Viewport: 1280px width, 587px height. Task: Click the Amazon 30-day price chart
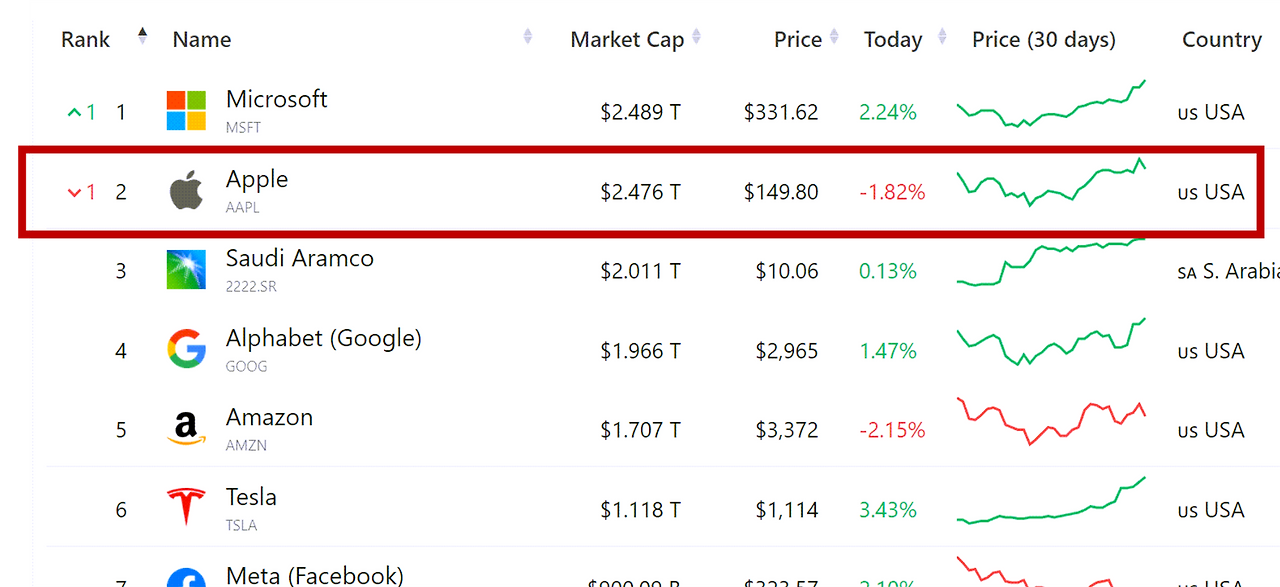tap(1051, 422)
